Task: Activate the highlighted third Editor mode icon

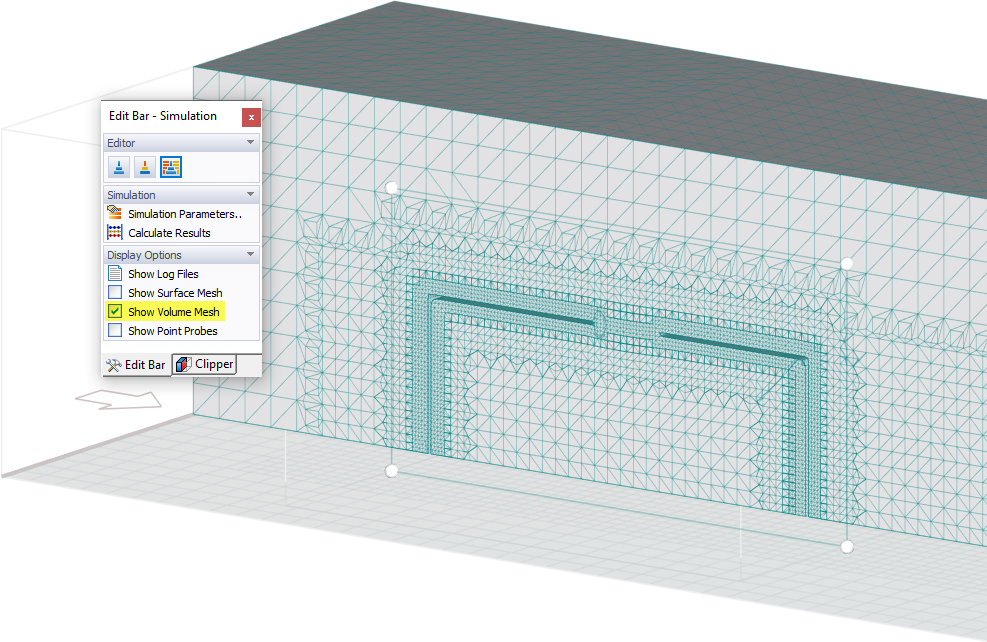Action: [x=170, y=166]
